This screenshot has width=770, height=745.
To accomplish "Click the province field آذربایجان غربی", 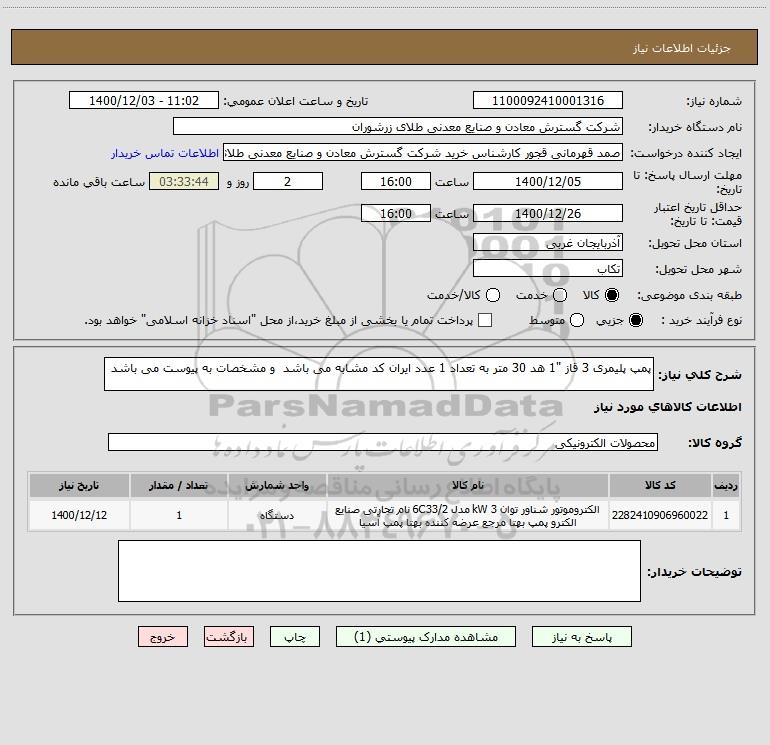I will click(548, 243).
